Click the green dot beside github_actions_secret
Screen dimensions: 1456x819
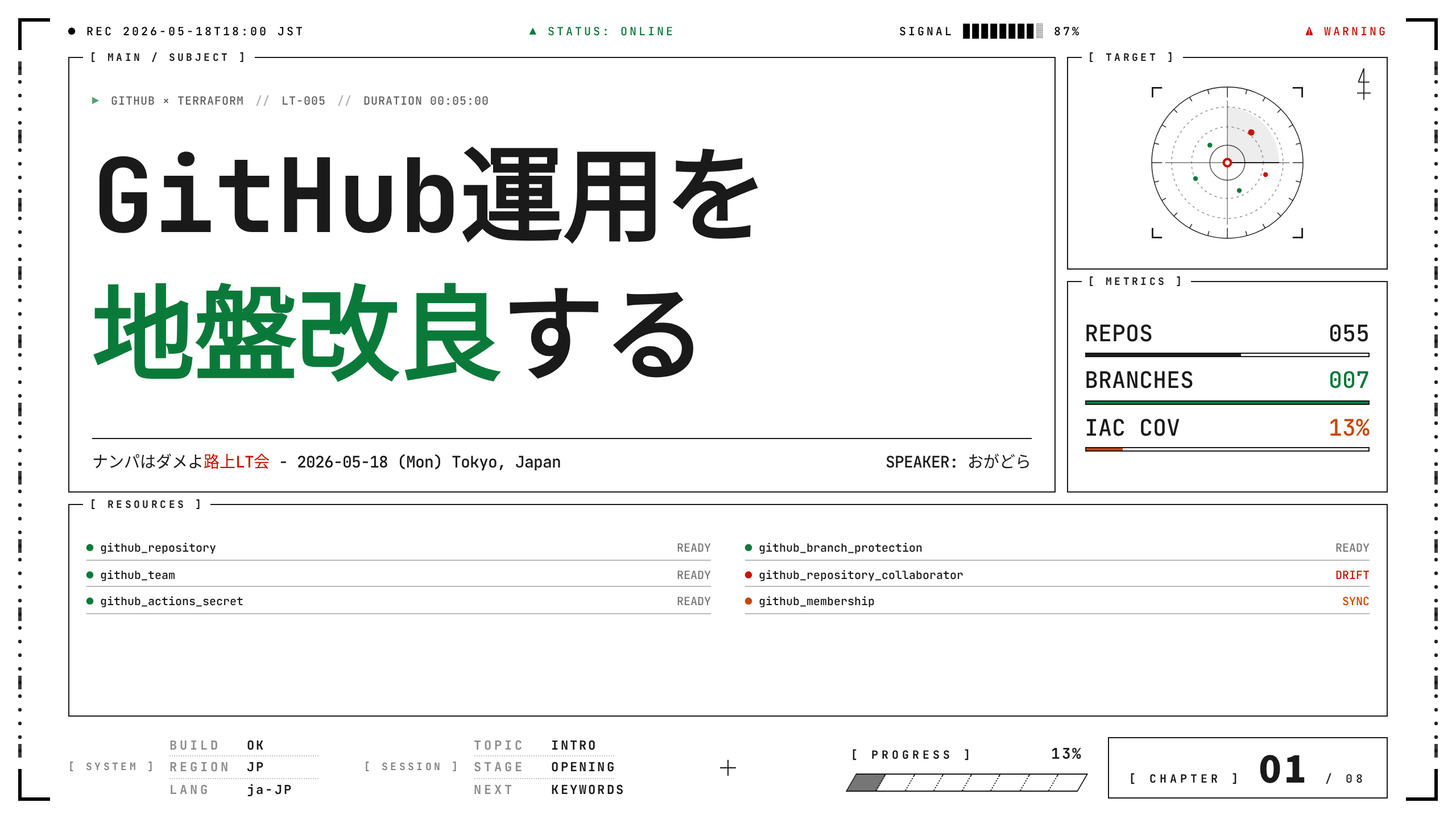[x=90, y=601]
